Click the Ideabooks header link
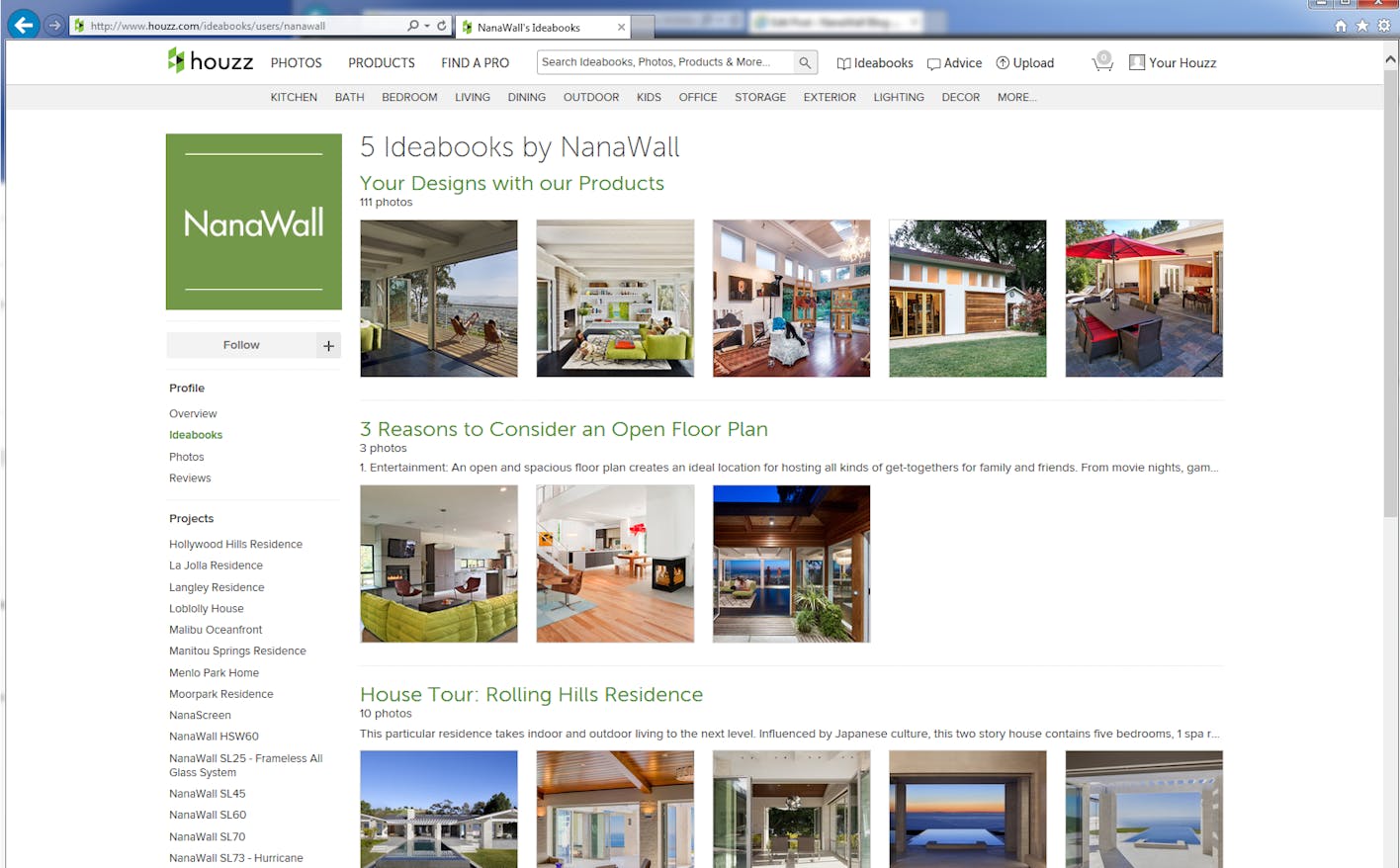Viewport: 1400px width, 868px height. pyautogui.click(x=875, y=62)
